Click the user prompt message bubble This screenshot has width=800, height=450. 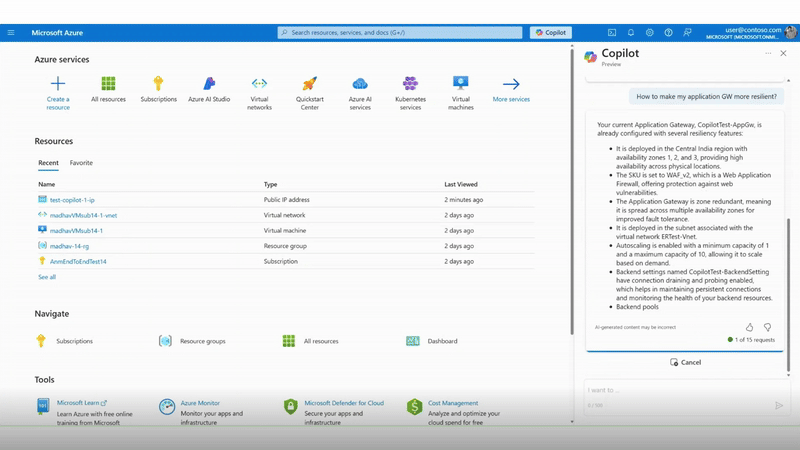coord(706,96)
